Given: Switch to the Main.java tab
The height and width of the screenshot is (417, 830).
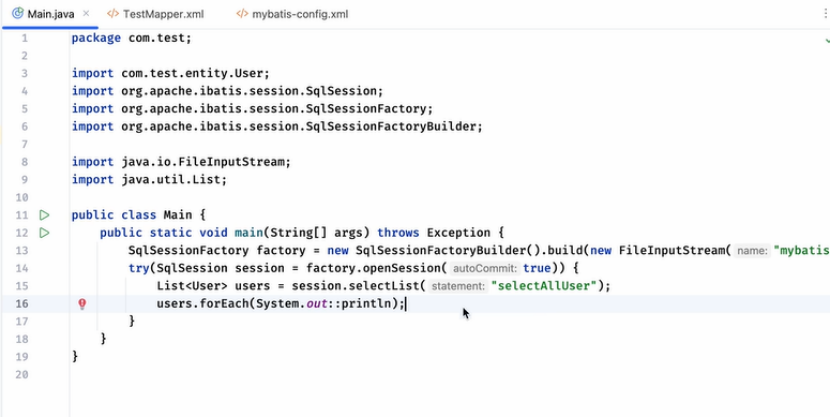Looking at the screenshot, I should point(50,14).
